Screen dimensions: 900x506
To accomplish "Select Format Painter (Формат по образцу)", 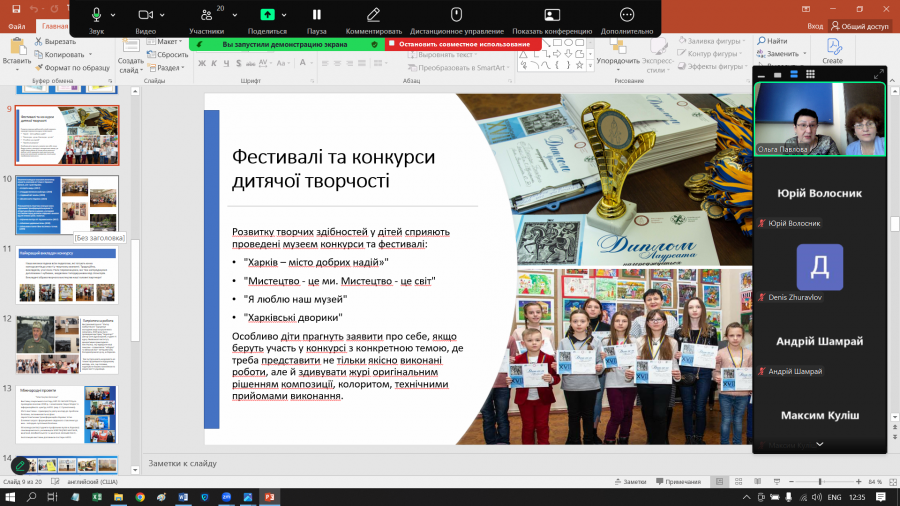I will click(x=72, y=68).
